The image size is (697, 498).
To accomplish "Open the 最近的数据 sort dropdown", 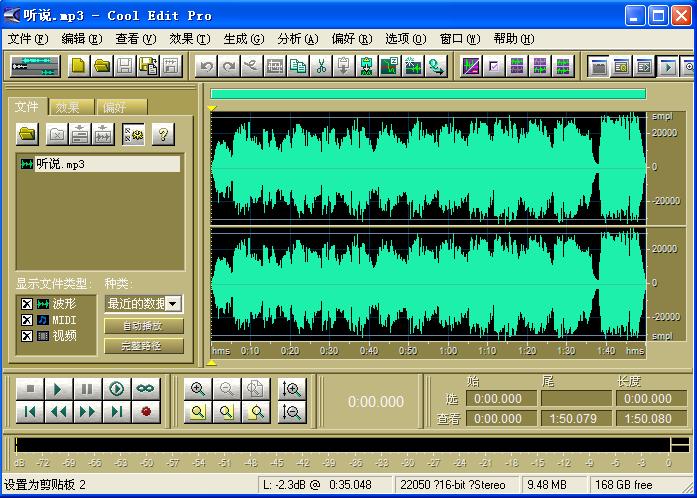I will click(x=174, y=303).
